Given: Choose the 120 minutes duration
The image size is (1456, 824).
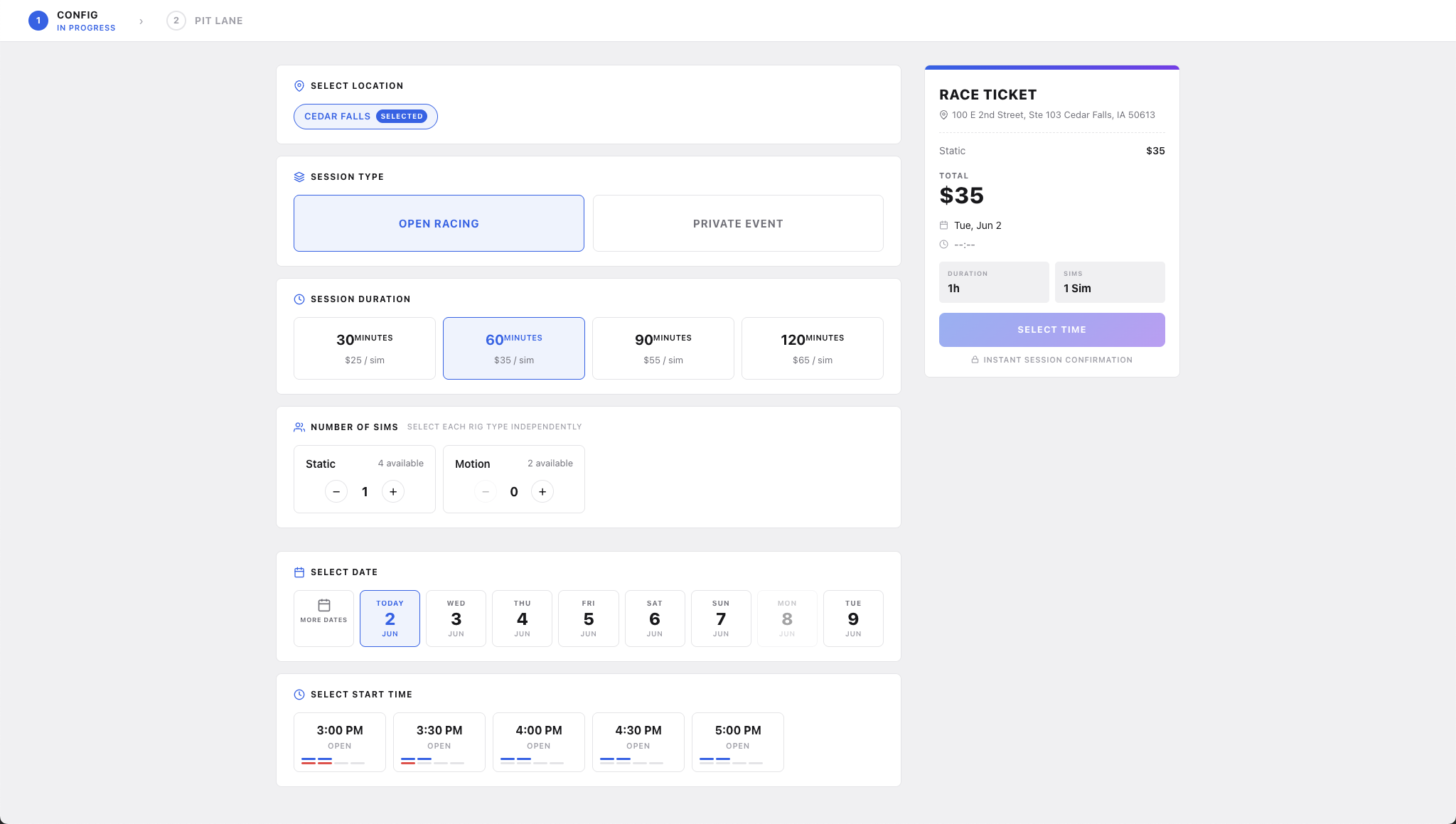Looking at the screenshot, I should pos(813,348).
